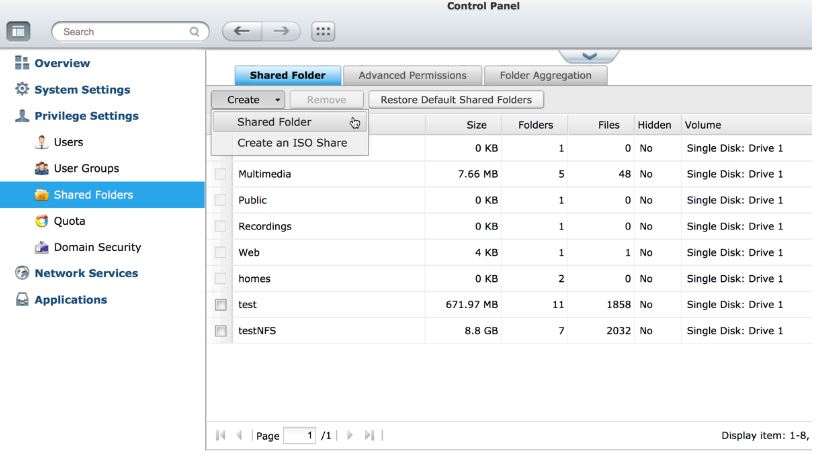Open the Create dropdown button

pos(248,100)
